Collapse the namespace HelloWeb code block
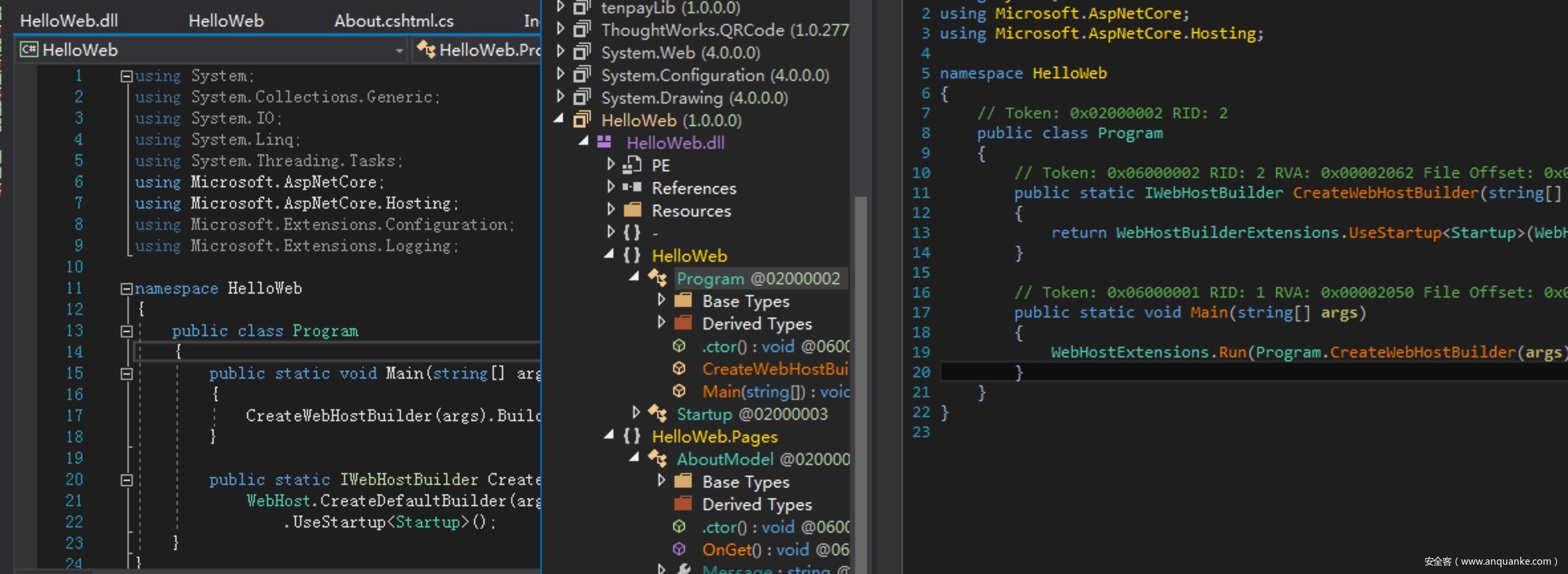This screenshot has height=574, width=1568. (x=126, y=289)
